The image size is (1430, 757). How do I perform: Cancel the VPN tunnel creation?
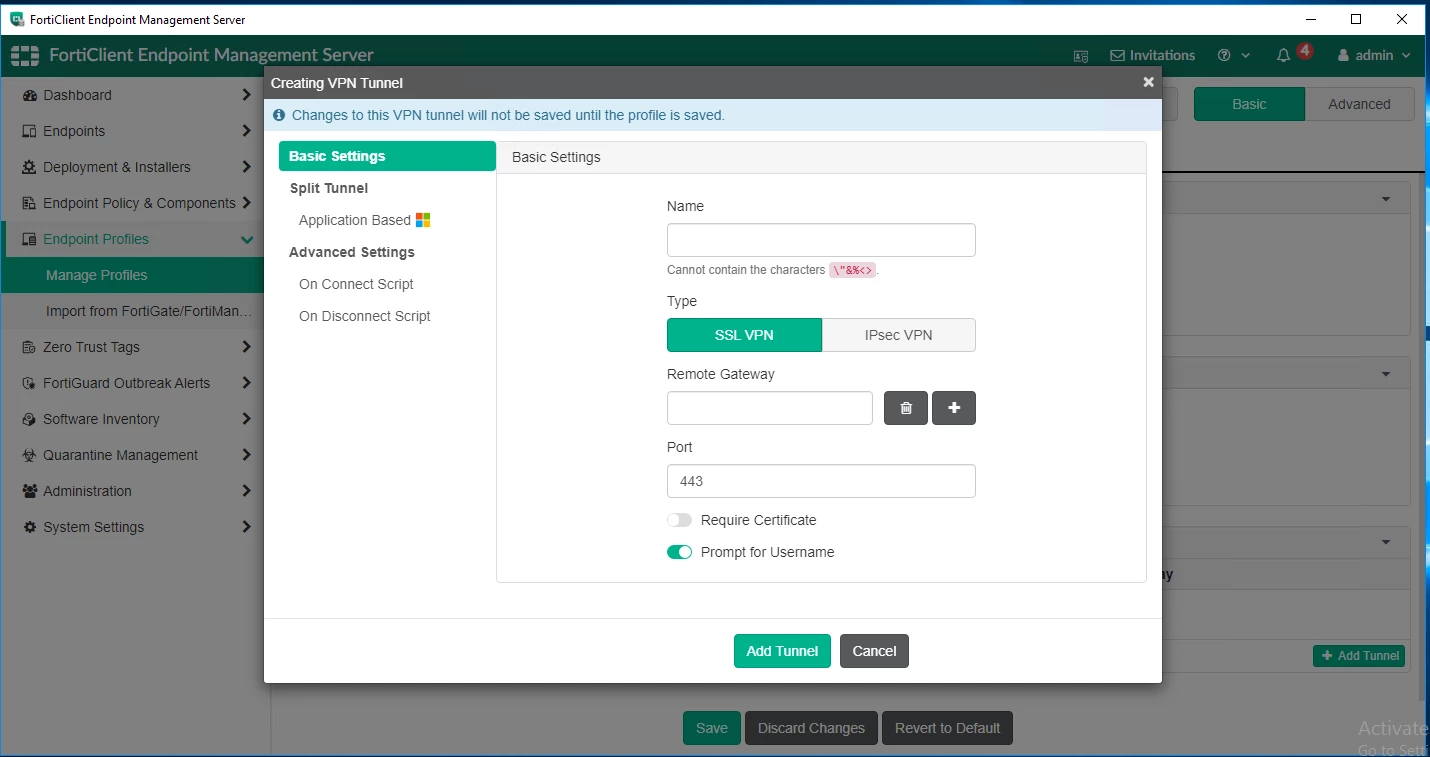click(874, 651)
